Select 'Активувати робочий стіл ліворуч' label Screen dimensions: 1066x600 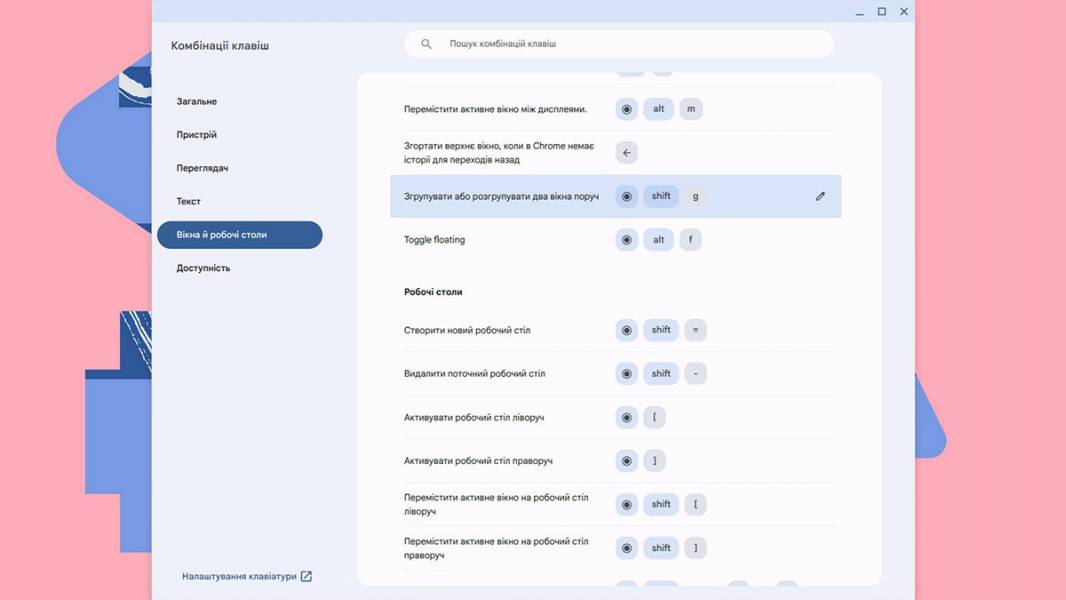click(x=474, y=417)
